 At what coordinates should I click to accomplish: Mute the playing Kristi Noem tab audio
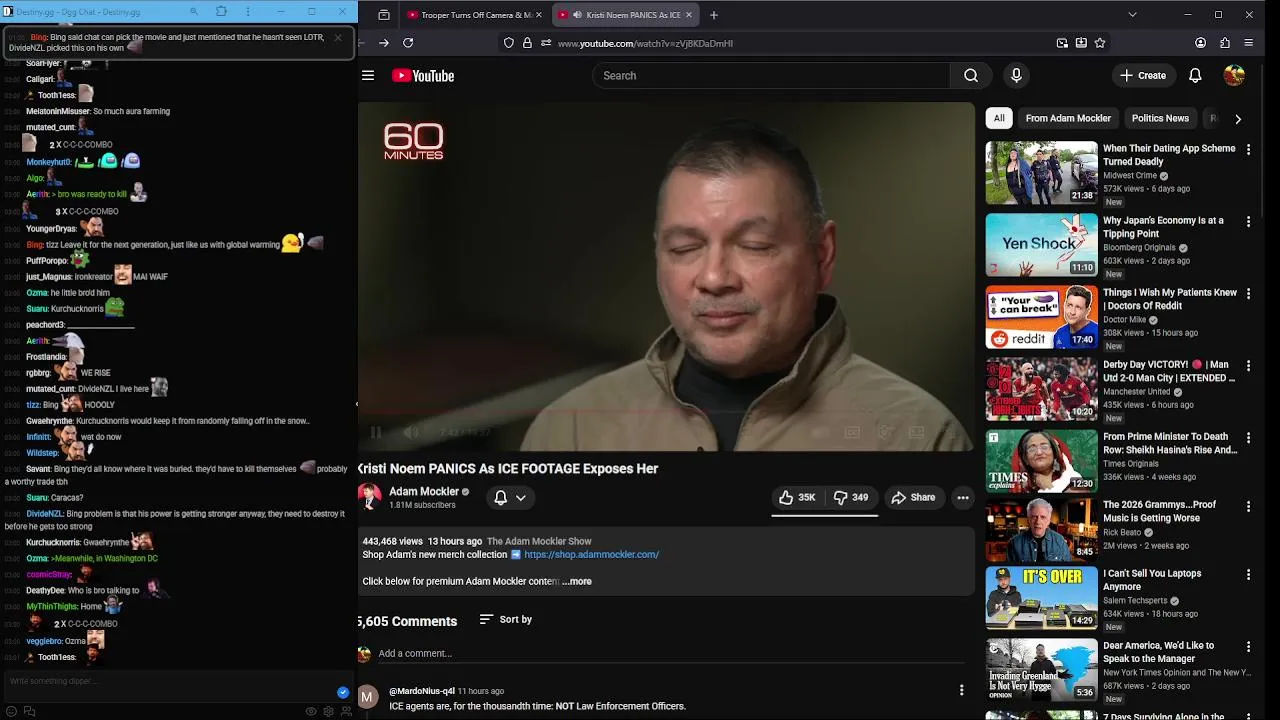[577, 15]
